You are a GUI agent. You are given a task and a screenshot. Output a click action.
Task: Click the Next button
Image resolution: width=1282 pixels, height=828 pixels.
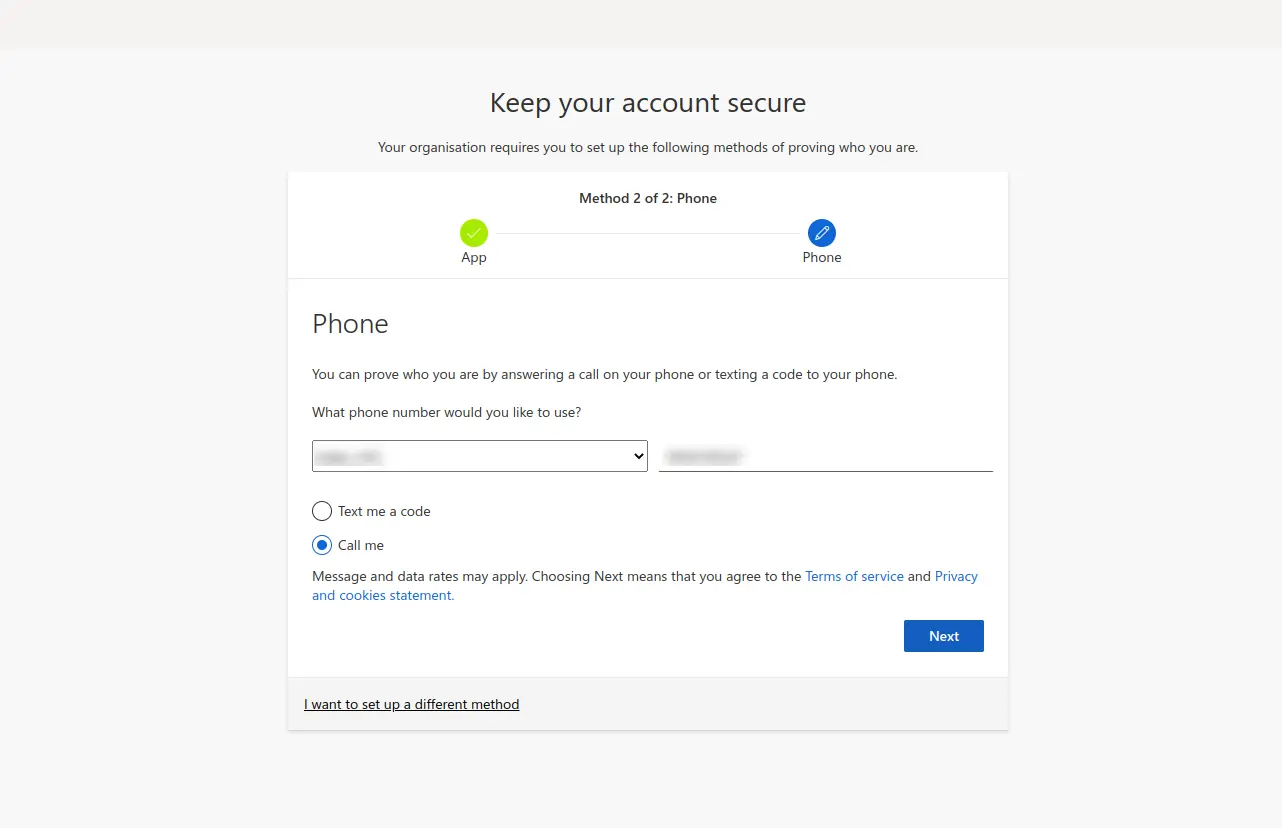[x=943, y=636]
